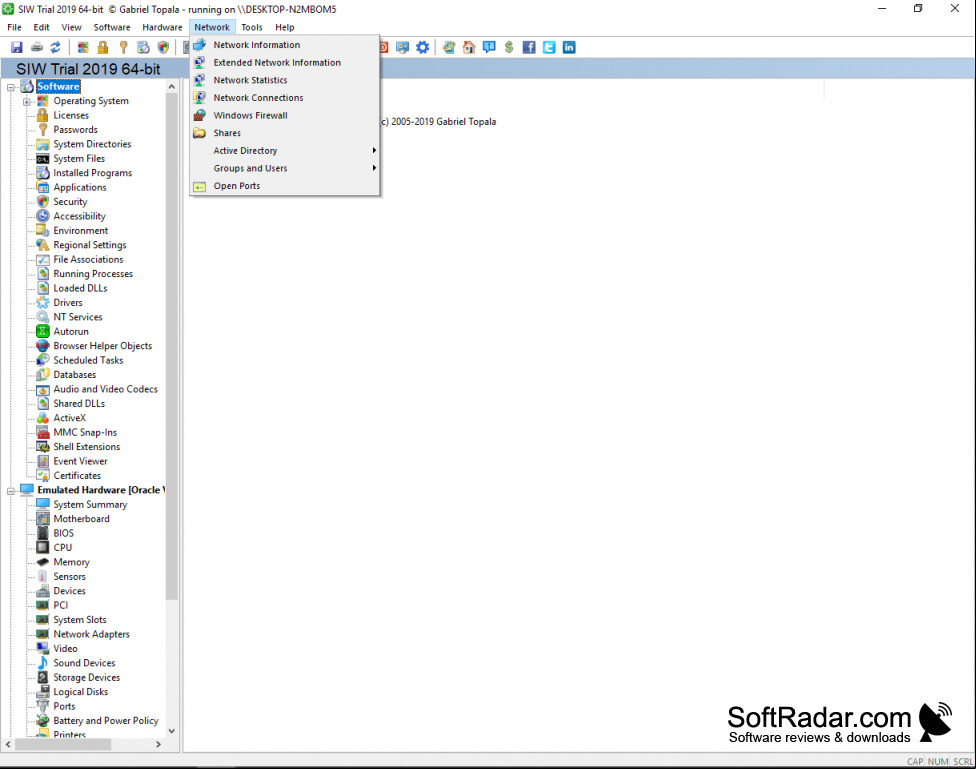This screenshot has height=769, width=976.
Task: Click the horizontal scrollbar left arrow
Action: pyautogui.click(x=8, y=744)
